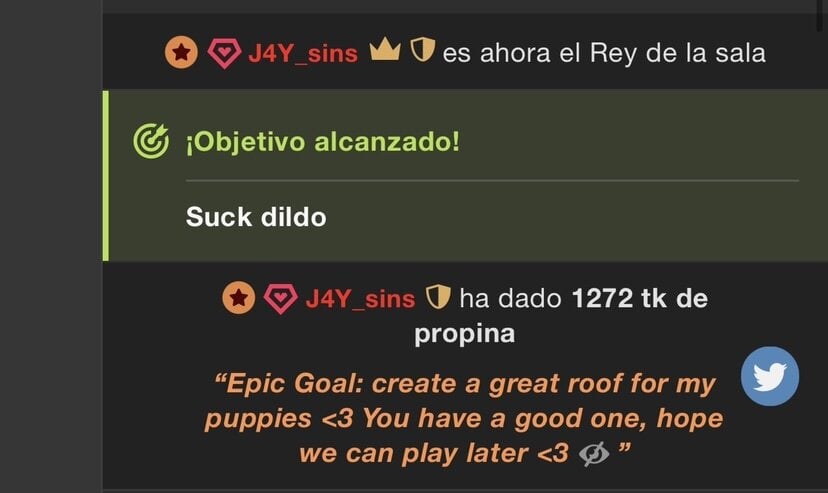Click the star badge in Rey de la sala line

[181, 52]
